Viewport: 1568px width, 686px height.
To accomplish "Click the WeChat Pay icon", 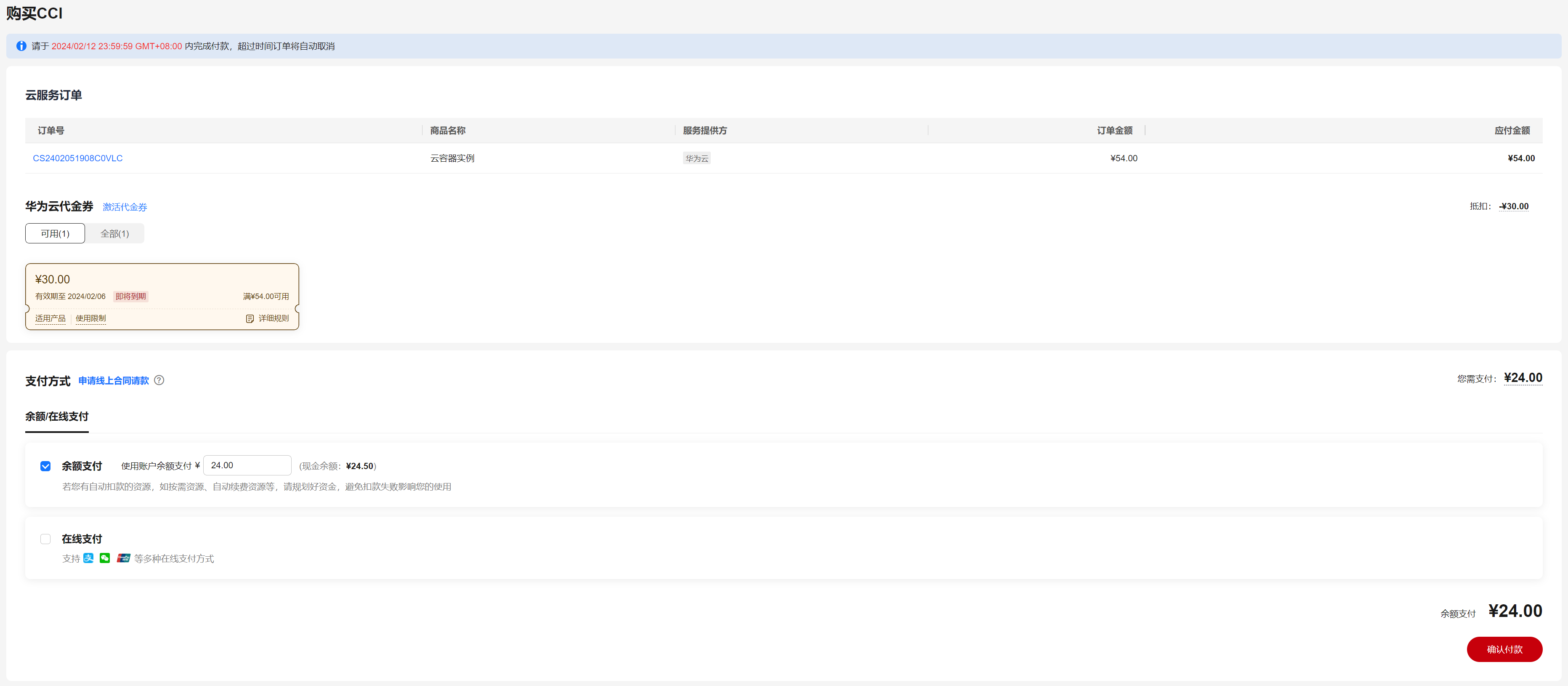I will tap(105, 558).
